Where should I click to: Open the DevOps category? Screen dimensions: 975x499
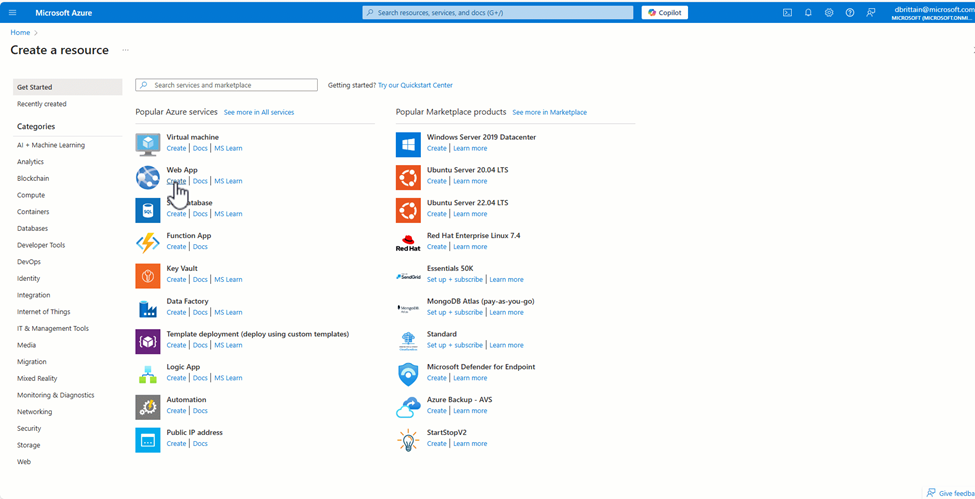pyautogui.click(x=29, y=262)
